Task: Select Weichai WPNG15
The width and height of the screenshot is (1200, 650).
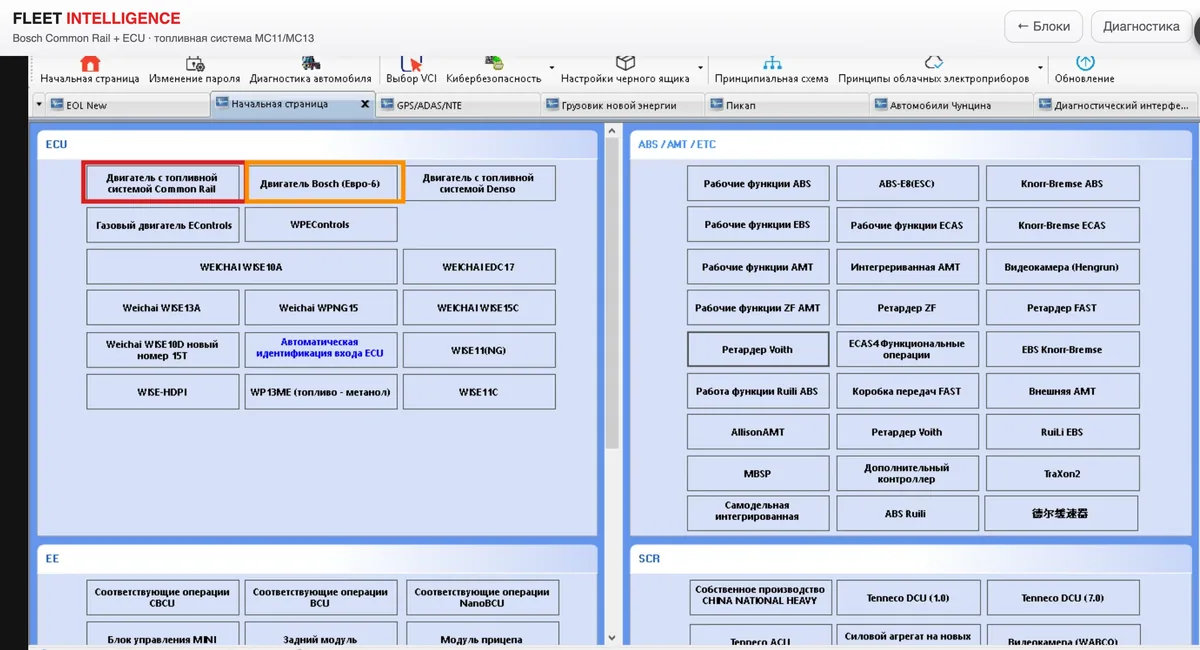Action: 320,308
